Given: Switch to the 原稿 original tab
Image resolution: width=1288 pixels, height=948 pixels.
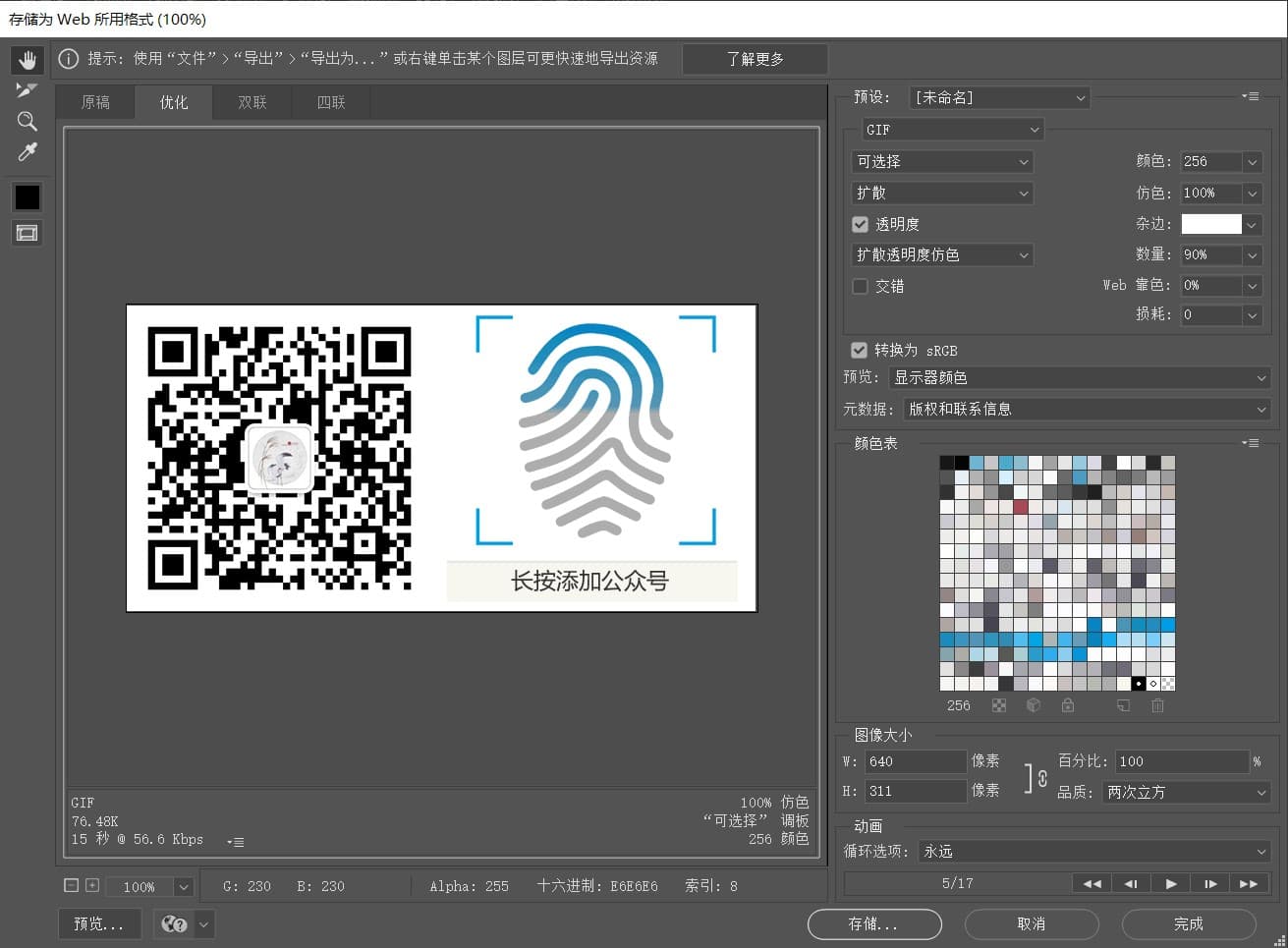Looking at the screenshot, I should click(x=95, y=102).
